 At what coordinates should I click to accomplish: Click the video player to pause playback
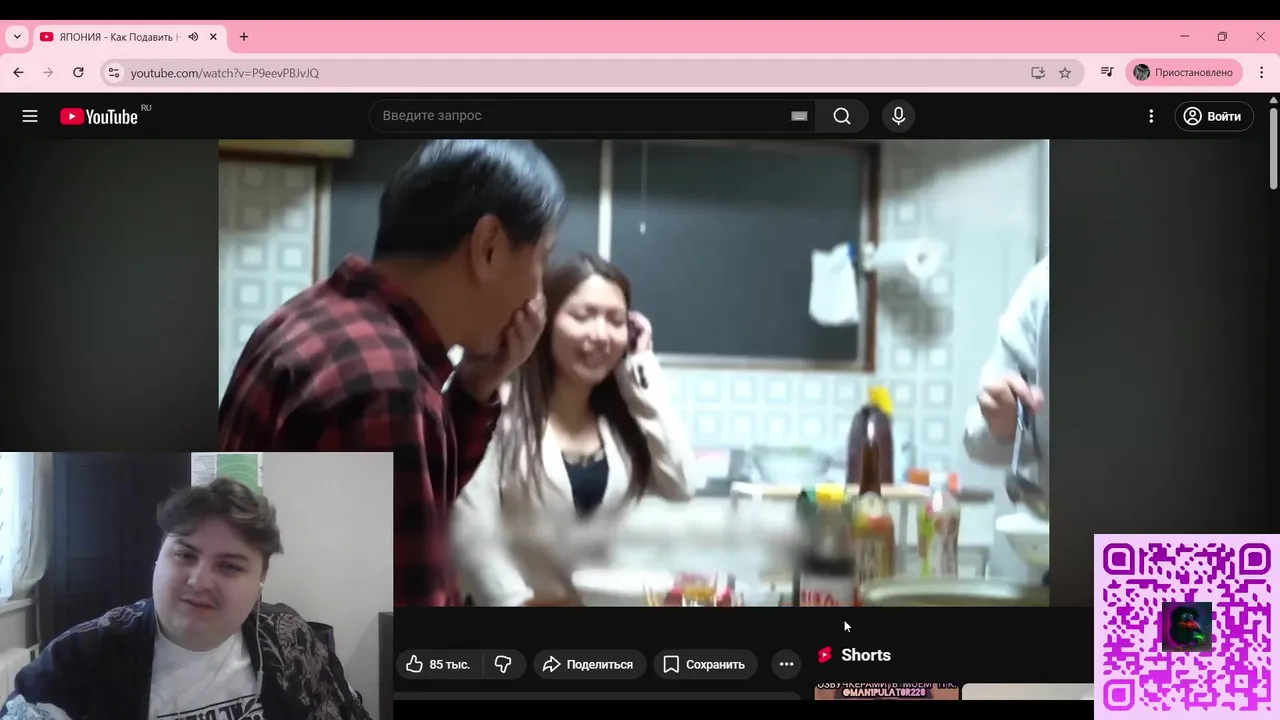pos(633,372)
